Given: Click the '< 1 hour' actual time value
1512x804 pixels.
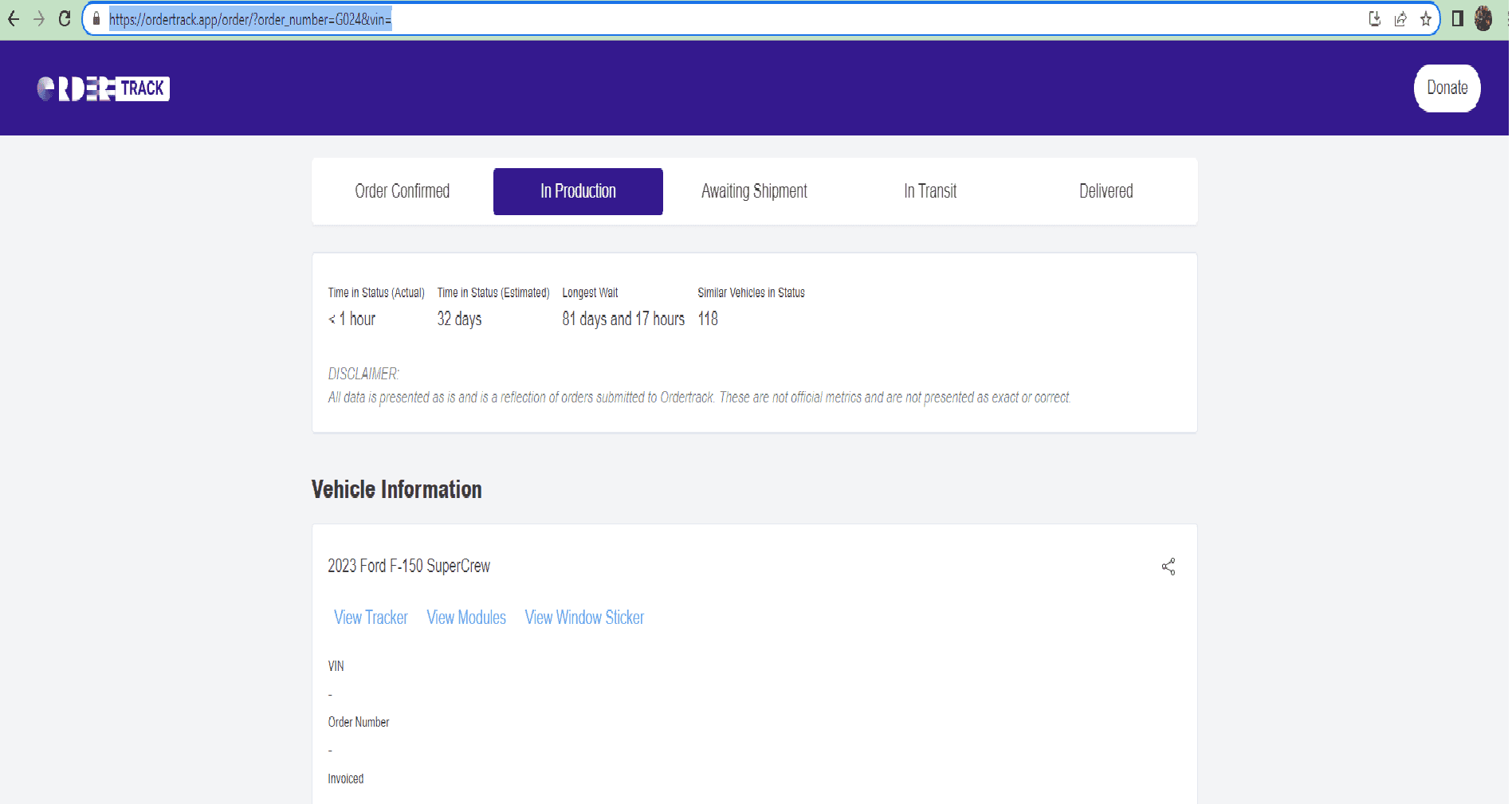Looking at the screenshot, I should coord(351,319).
